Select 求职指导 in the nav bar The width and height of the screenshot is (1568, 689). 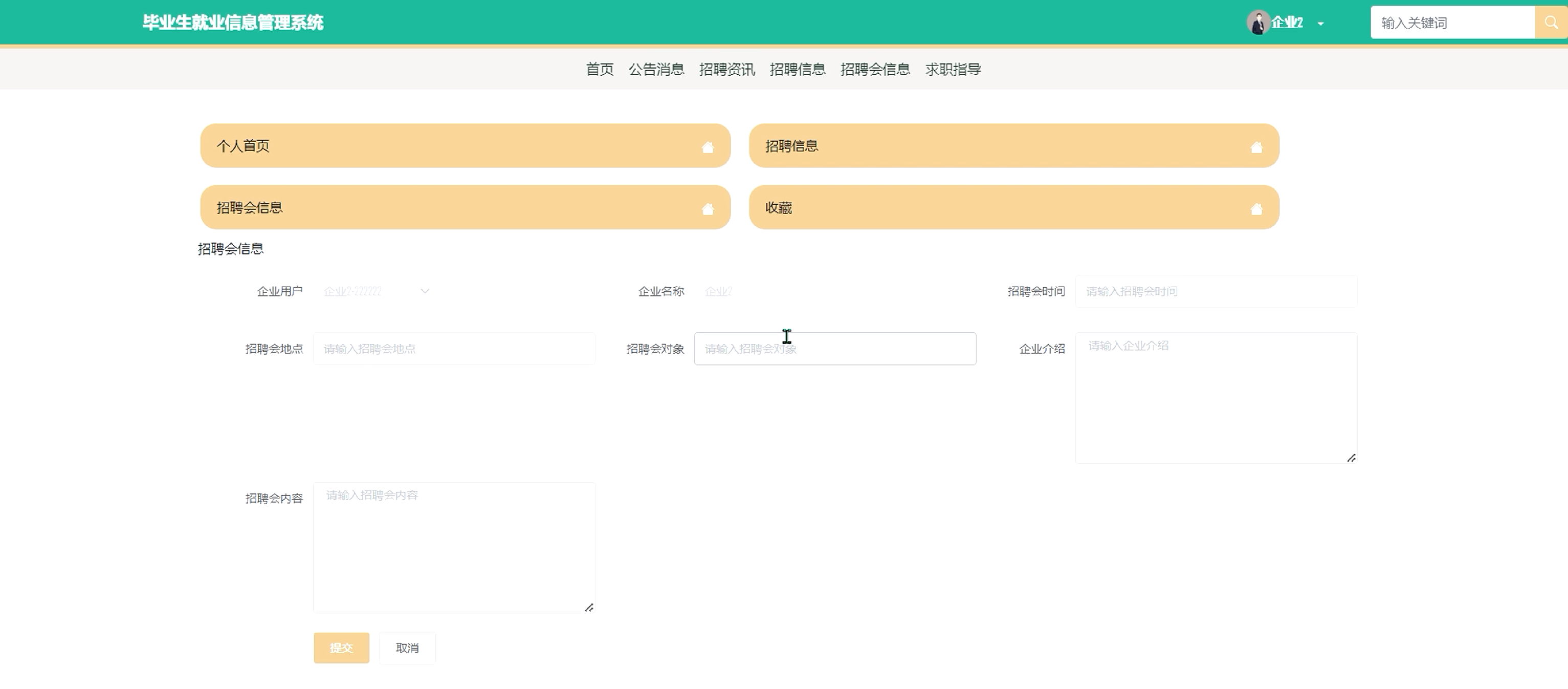[x=953, y=70]
